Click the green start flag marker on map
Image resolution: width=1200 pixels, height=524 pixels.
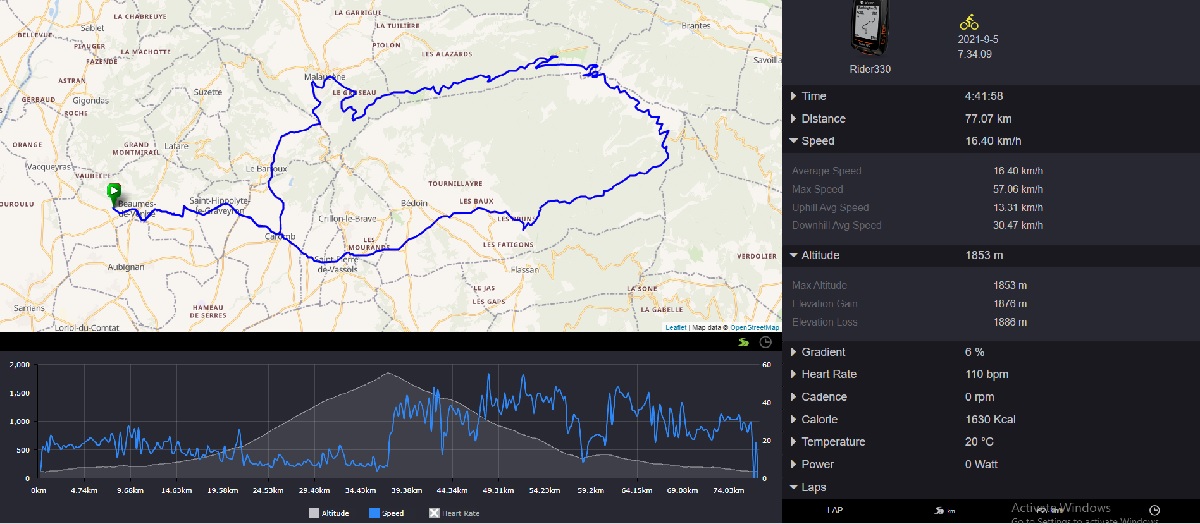[x=114, y=192]
